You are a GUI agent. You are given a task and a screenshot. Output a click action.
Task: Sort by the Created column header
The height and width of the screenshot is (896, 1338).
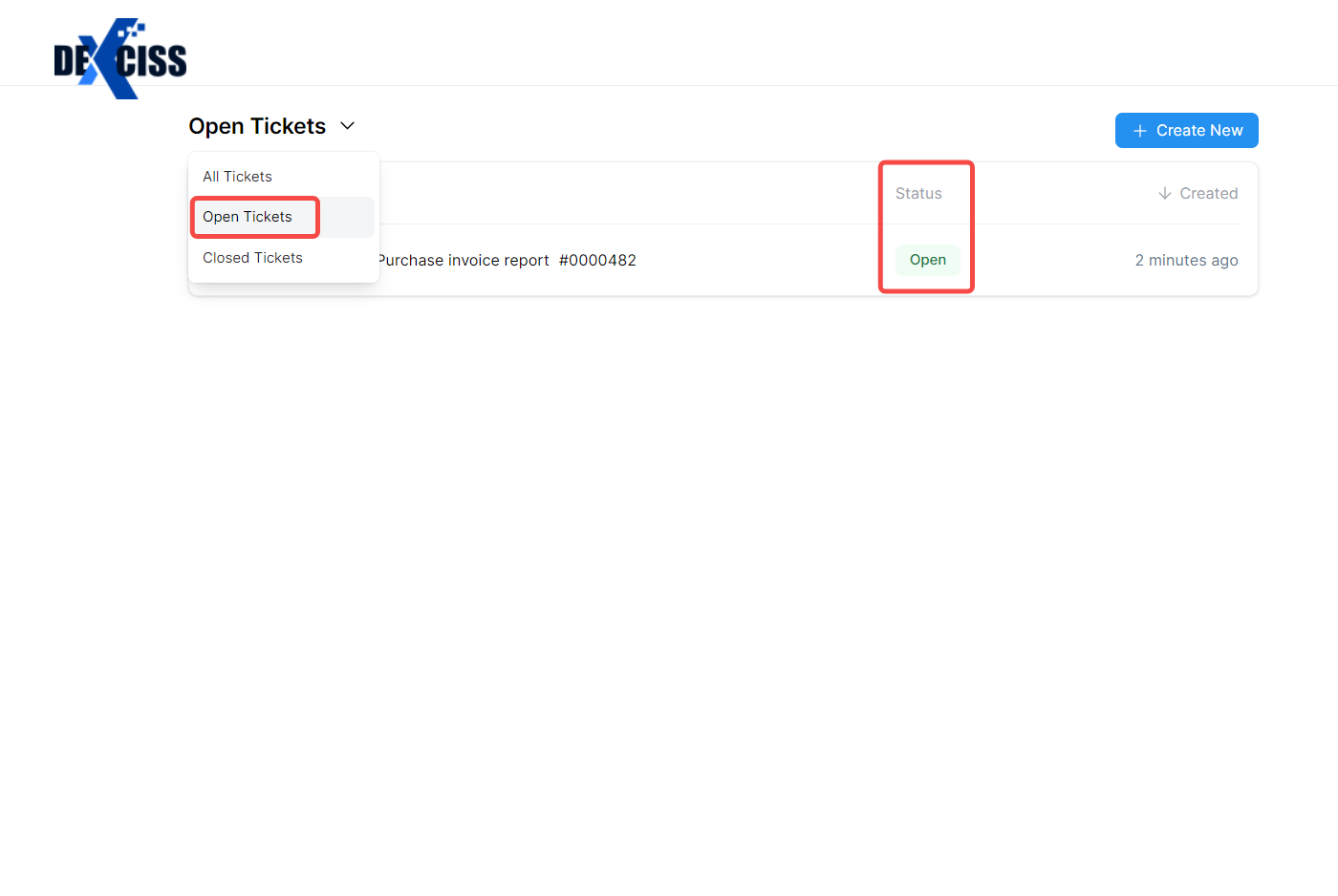pos(1208,193)
